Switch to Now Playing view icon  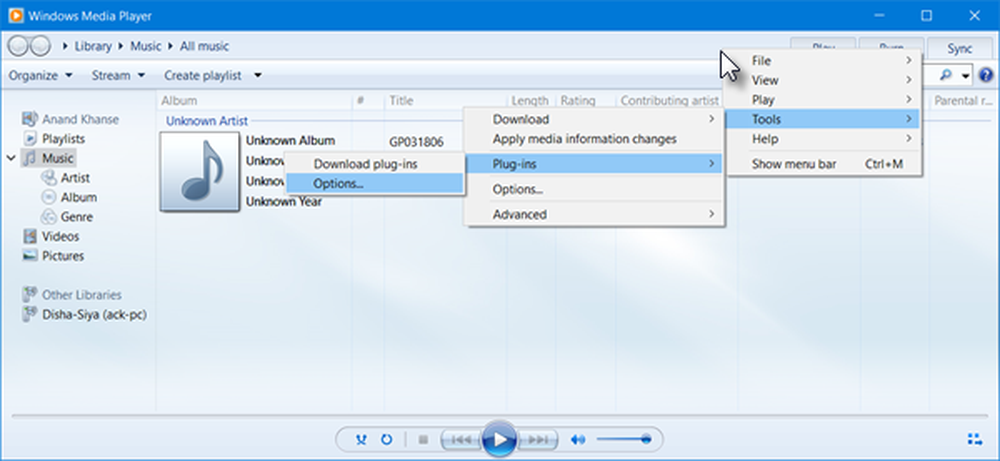click(x=974, y=439)
